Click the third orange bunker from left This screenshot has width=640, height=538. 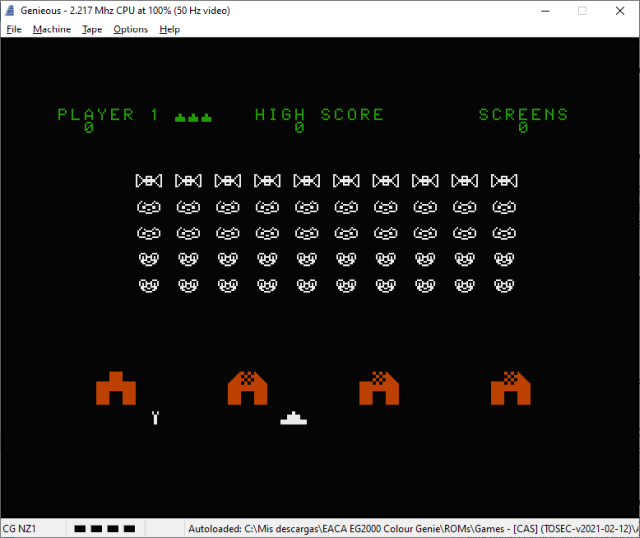point(379,388)
